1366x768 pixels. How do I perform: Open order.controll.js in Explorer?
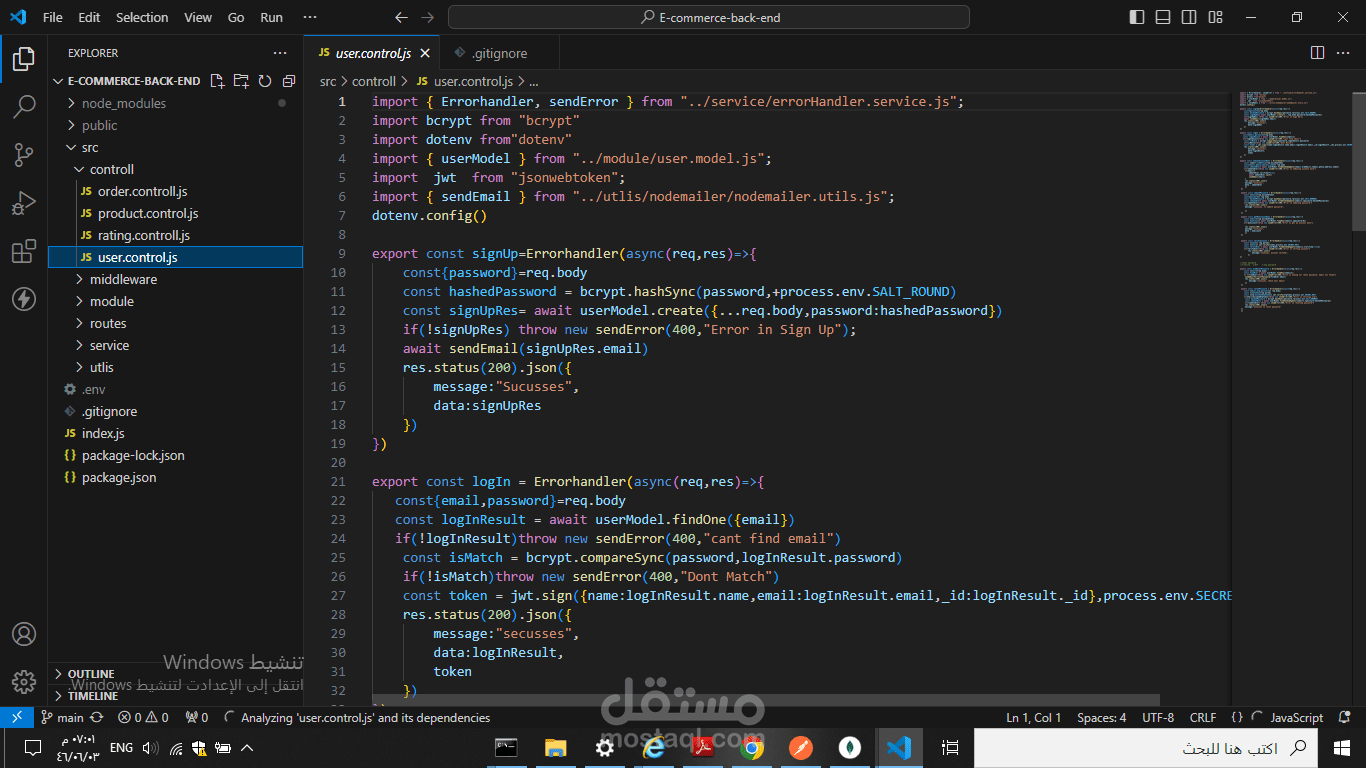coord(175,191)
